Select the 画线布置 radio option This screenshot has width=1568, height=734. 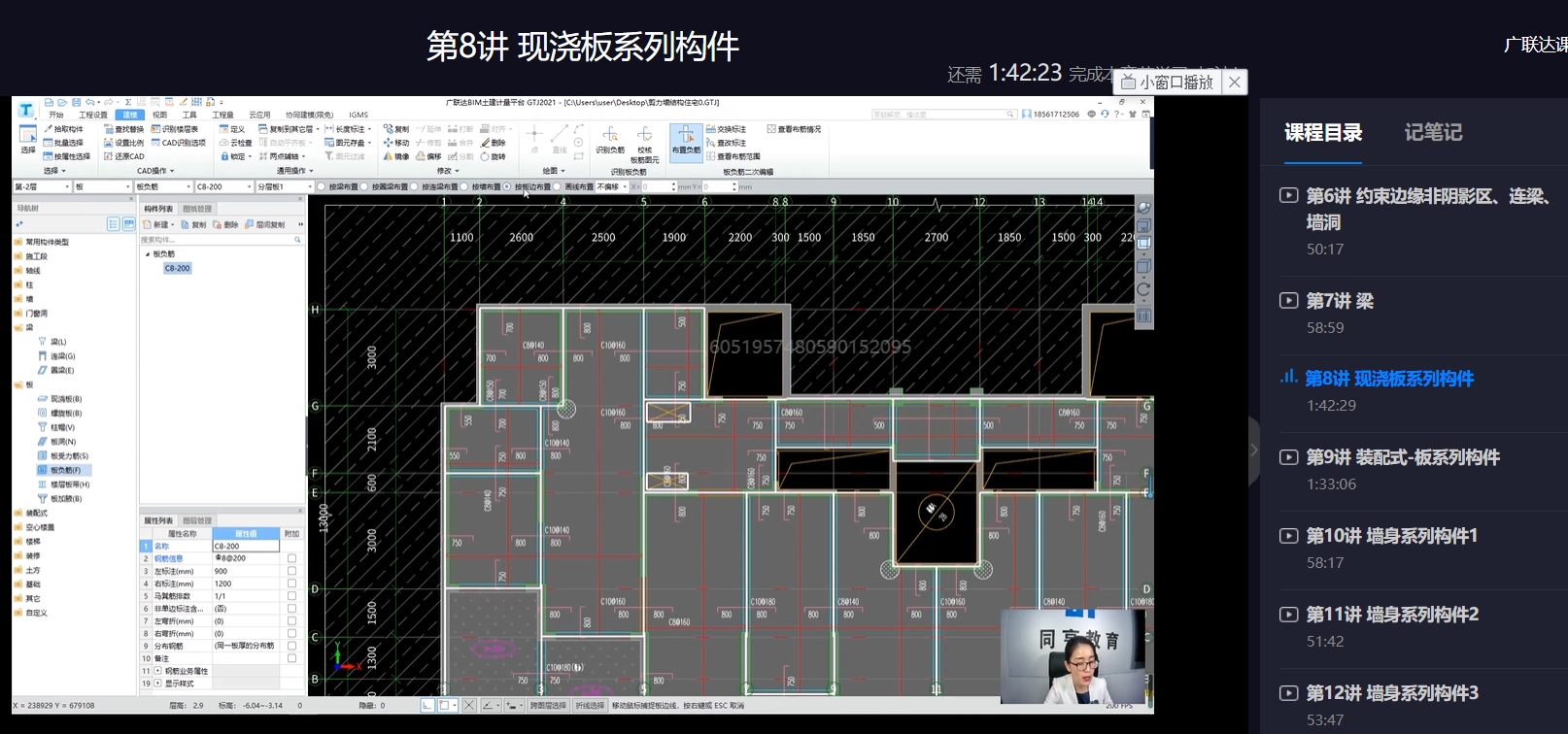pyautogui.click(x=558, y=186)
